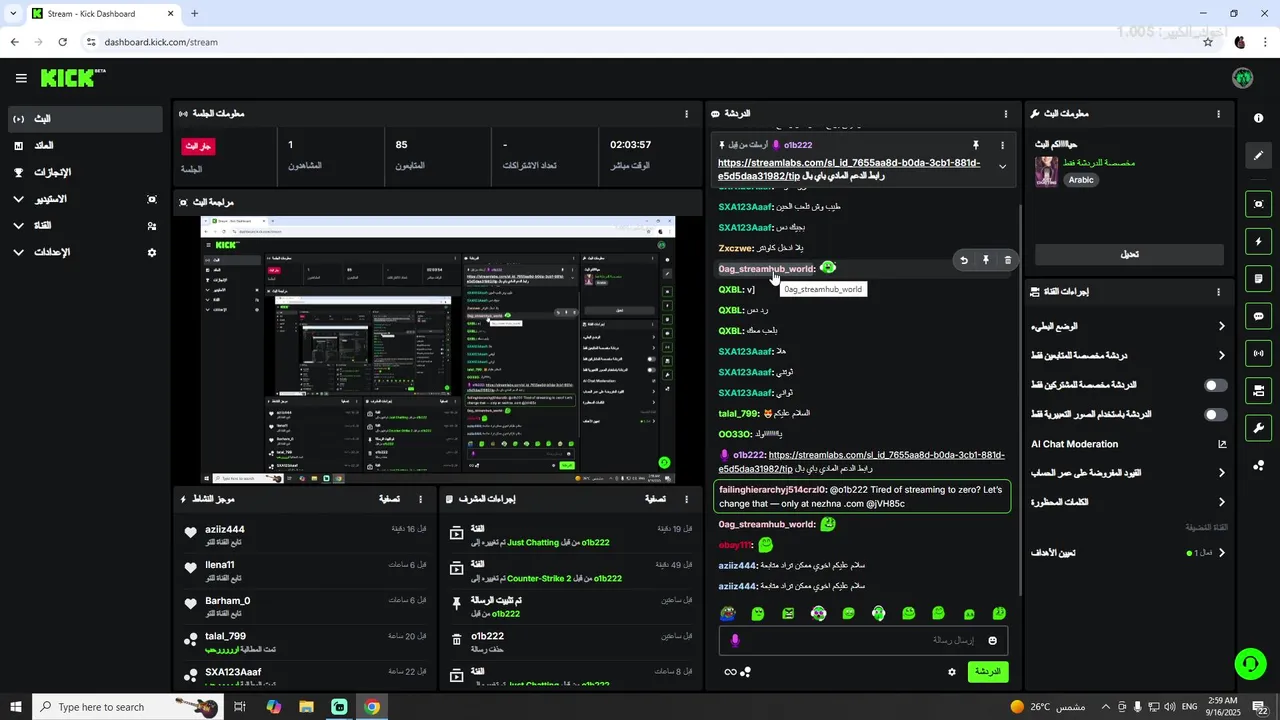Click تصفية filter in the activity feed panel
This screenshot has height=720, width=1280.
pos(390,499)
